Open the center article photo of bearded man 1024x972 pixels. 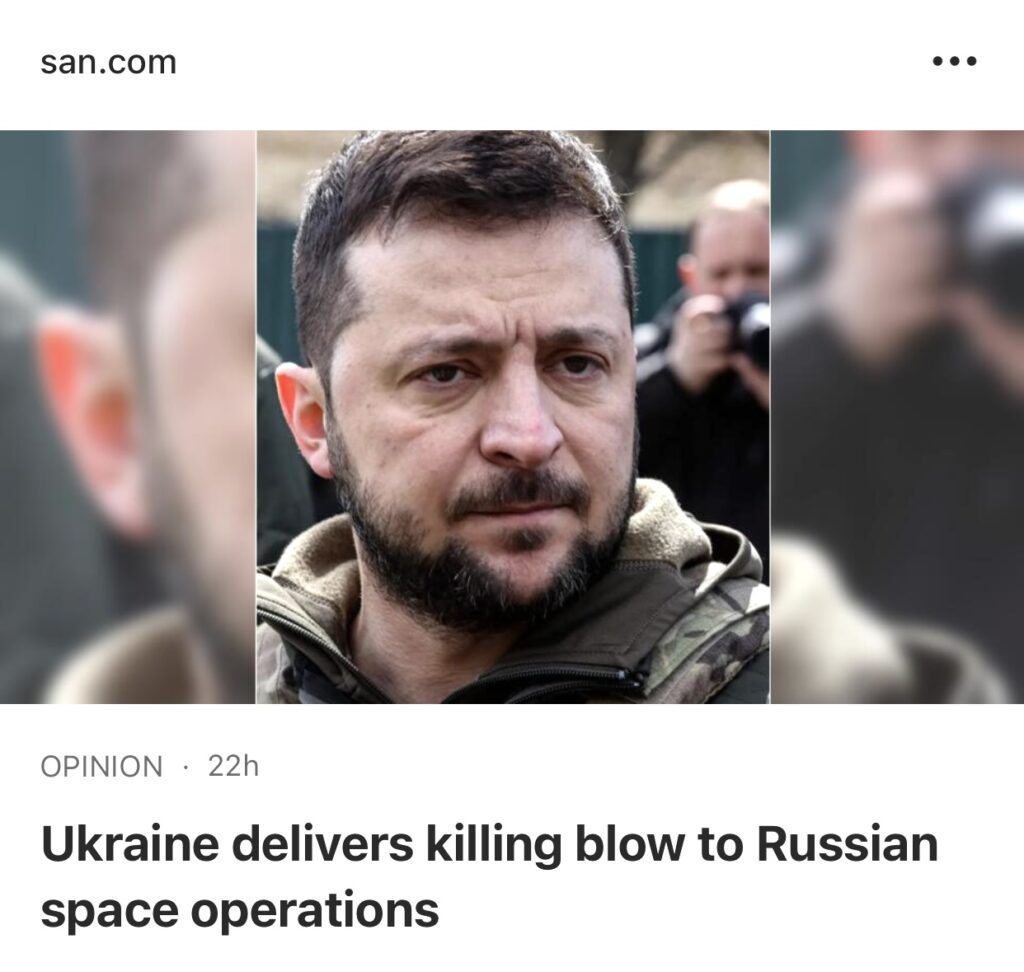513,417
